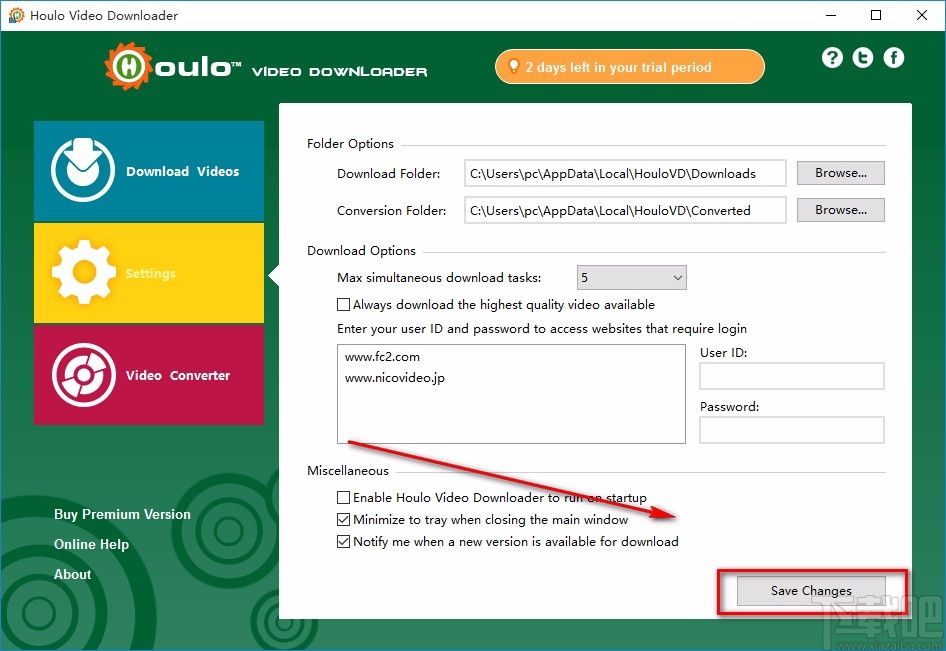The height and width of the screenshot is (651, 946).
Task: Disable notify me about new versions
Action: click(x=343, y=541)
